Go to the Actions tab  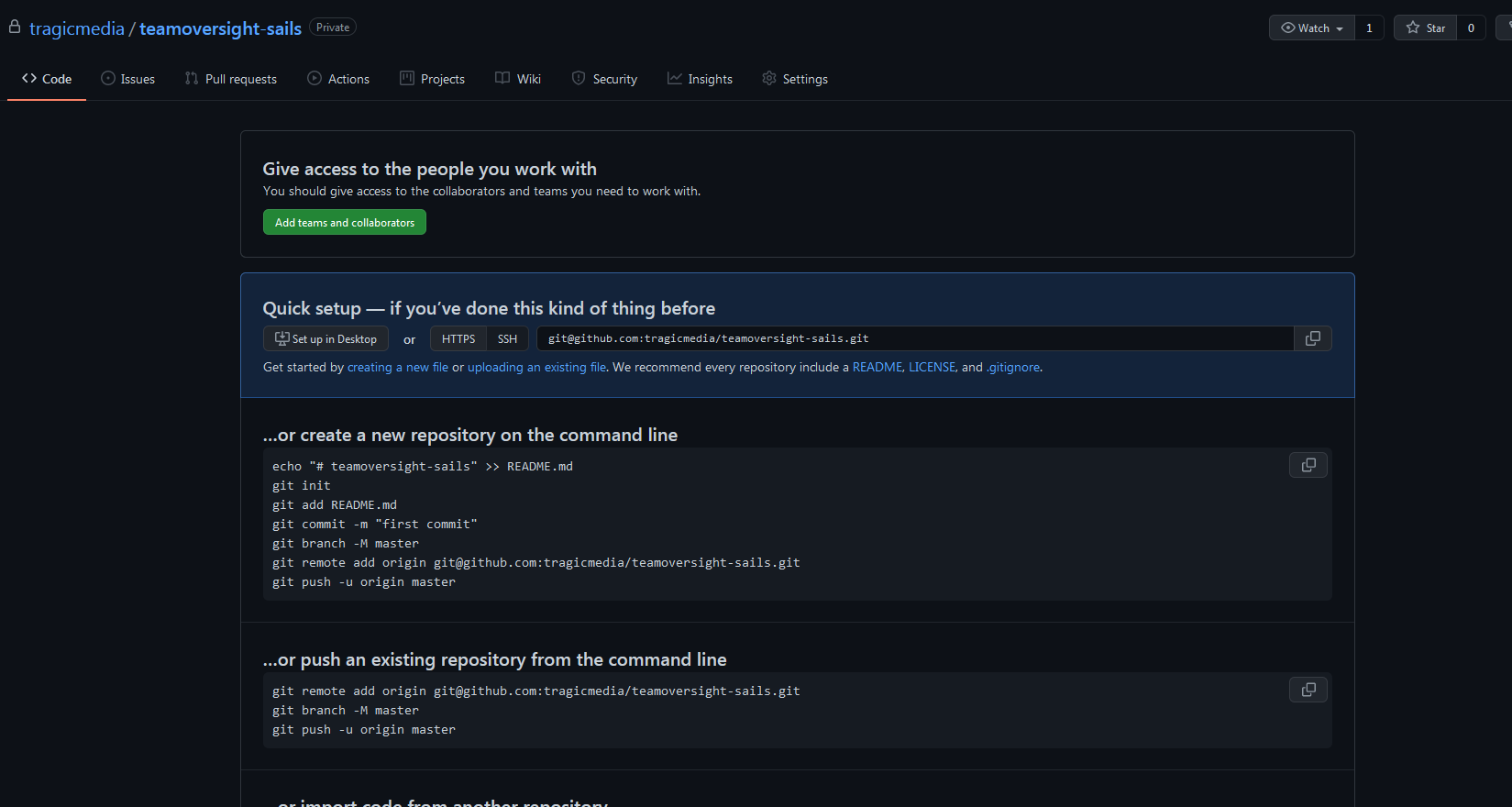(338, 79)
